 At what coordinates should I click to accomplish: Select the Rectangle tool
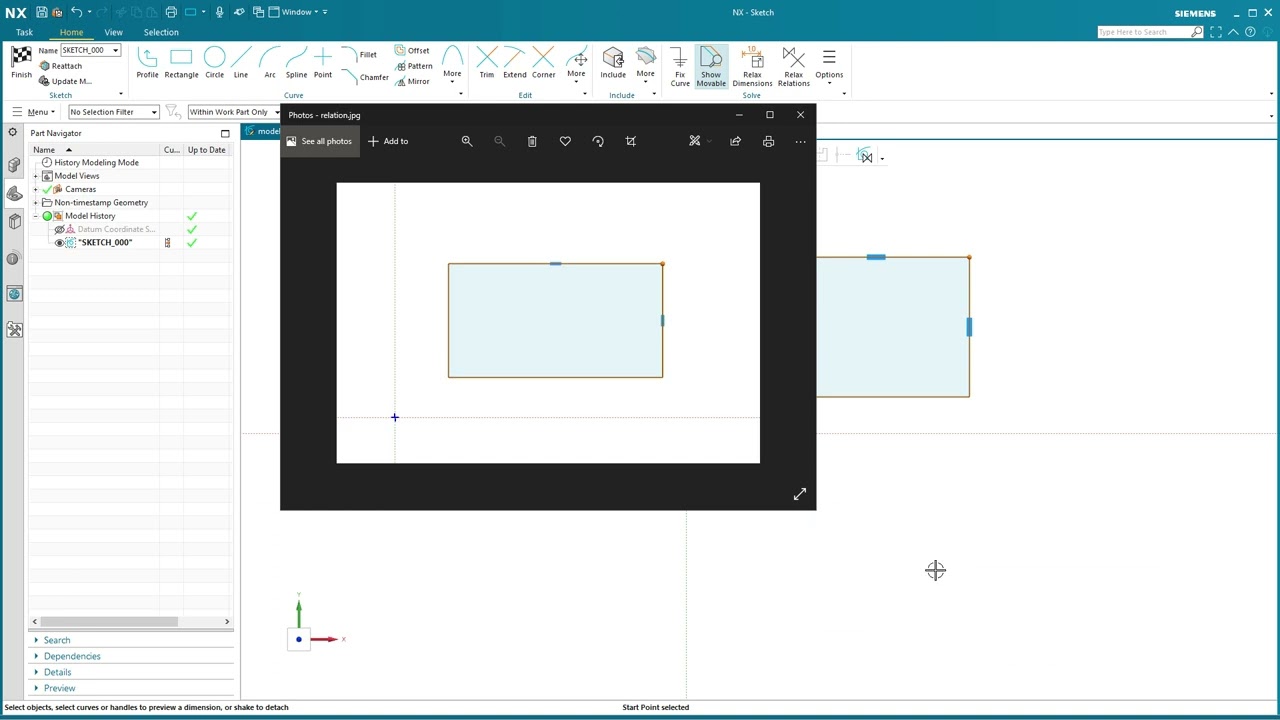(181, 63)
